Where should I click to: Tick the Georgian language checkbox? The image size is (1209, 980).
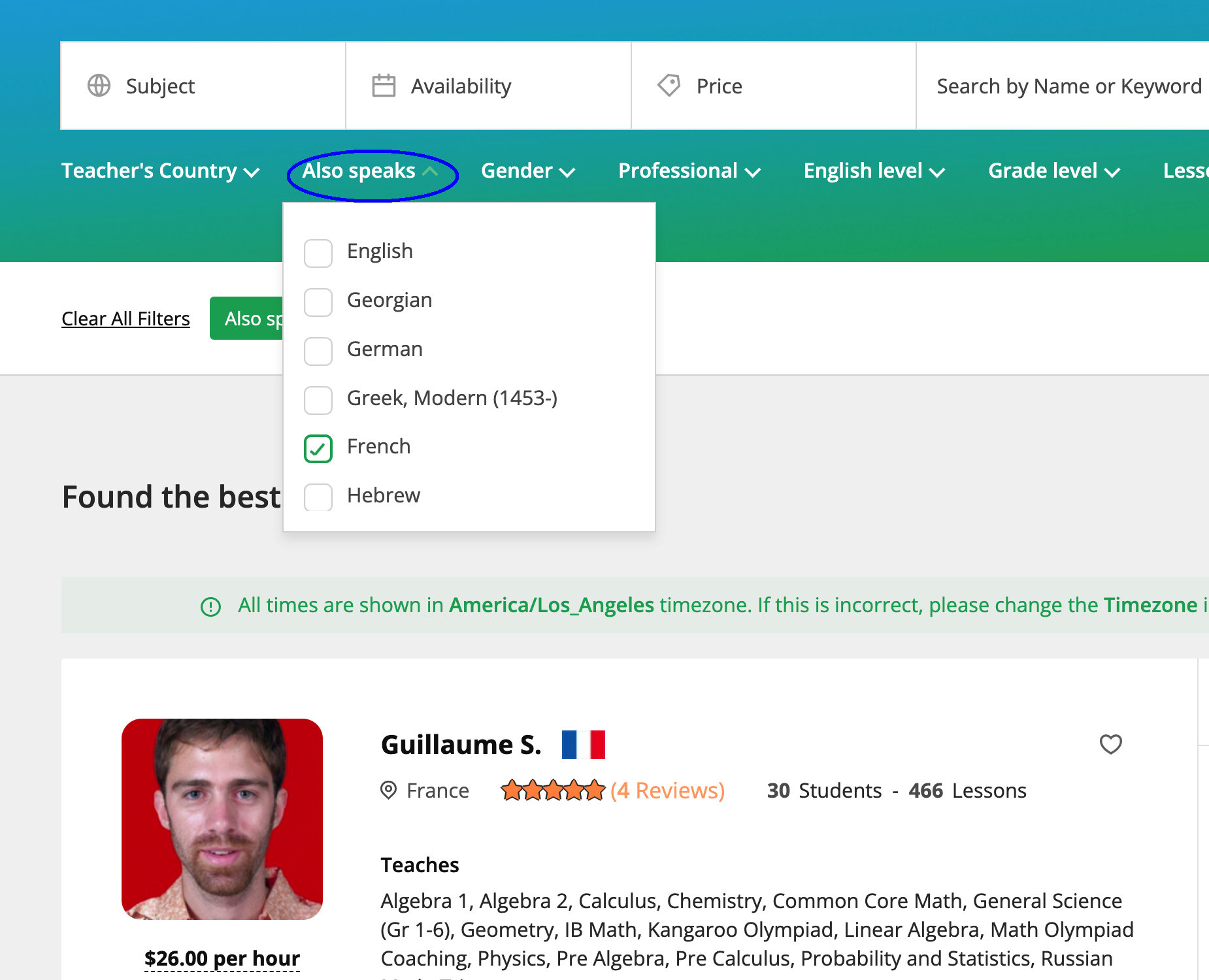click(x=318, y=302)
